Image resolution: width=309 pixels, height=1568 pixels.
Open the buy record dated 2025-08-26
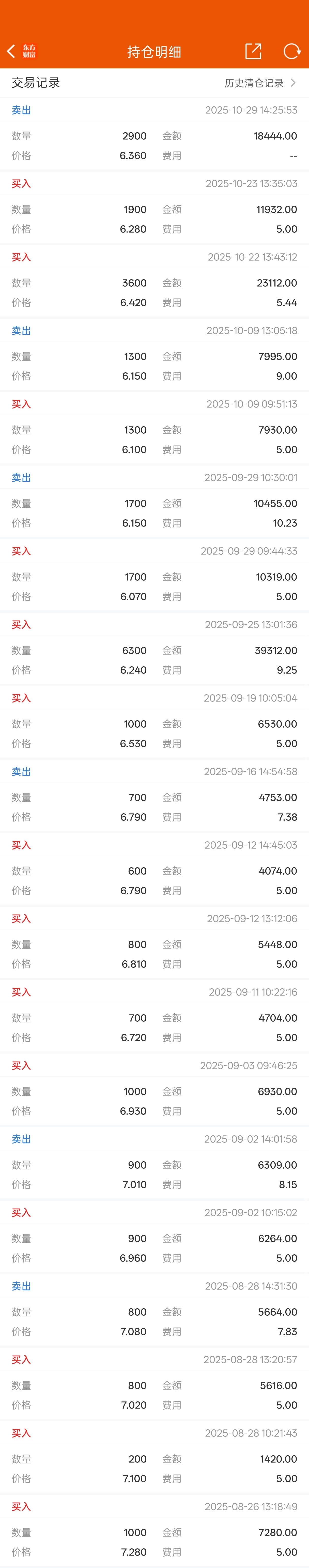pos(154,1530)
